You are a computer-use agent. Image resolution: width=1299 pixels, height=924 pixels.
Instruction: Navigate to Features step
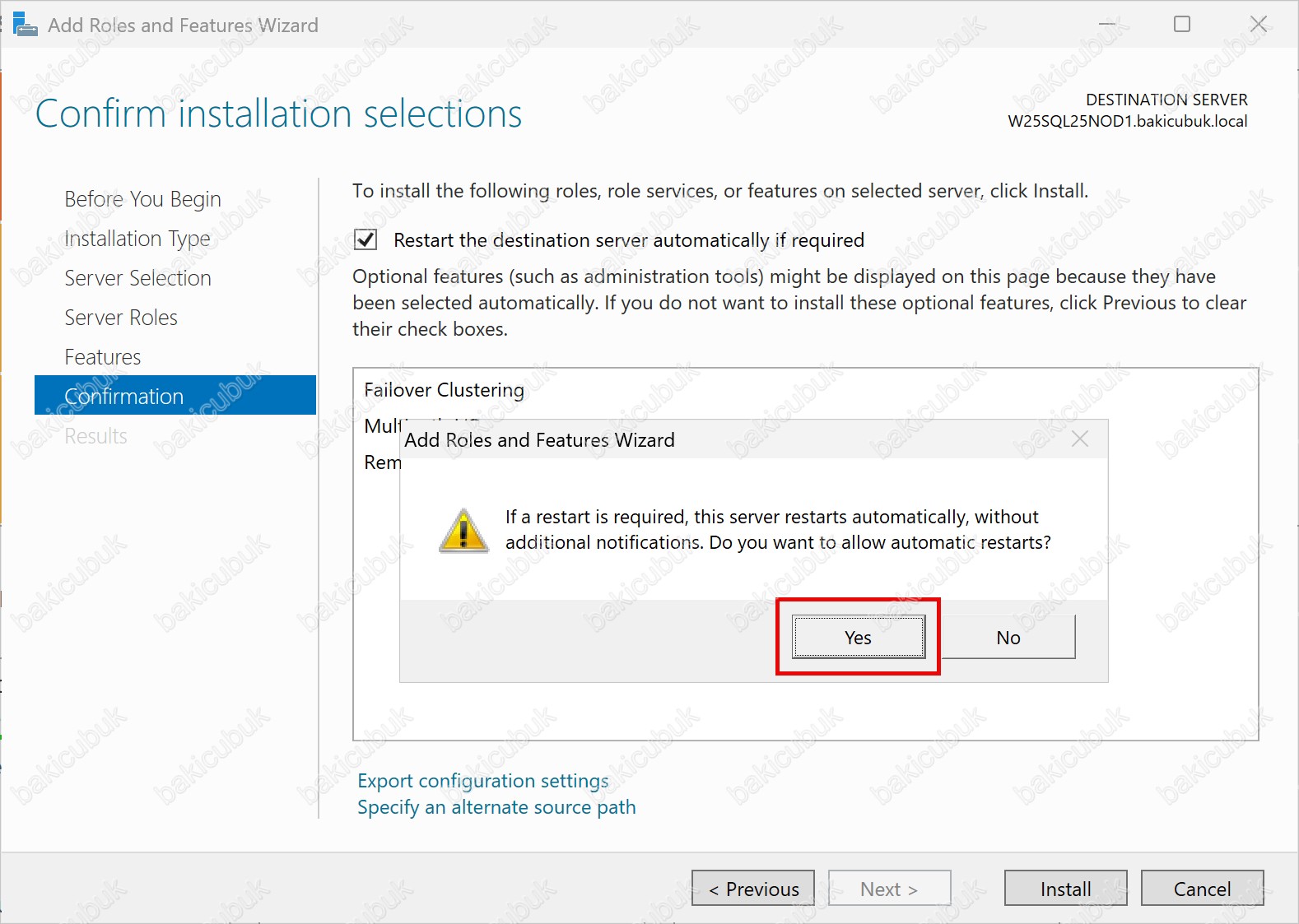[x=103, y=357]
